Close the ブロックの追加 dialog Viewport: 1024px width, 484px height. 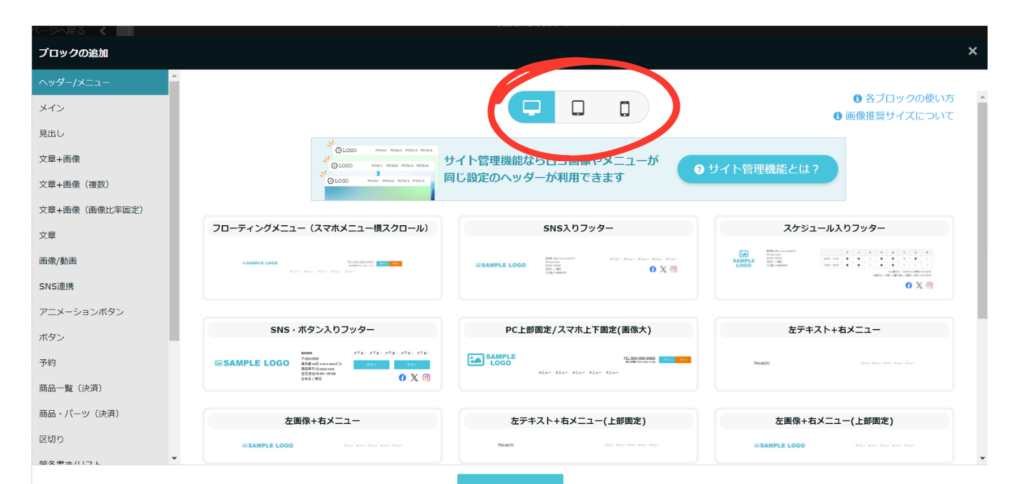[972, 51]
